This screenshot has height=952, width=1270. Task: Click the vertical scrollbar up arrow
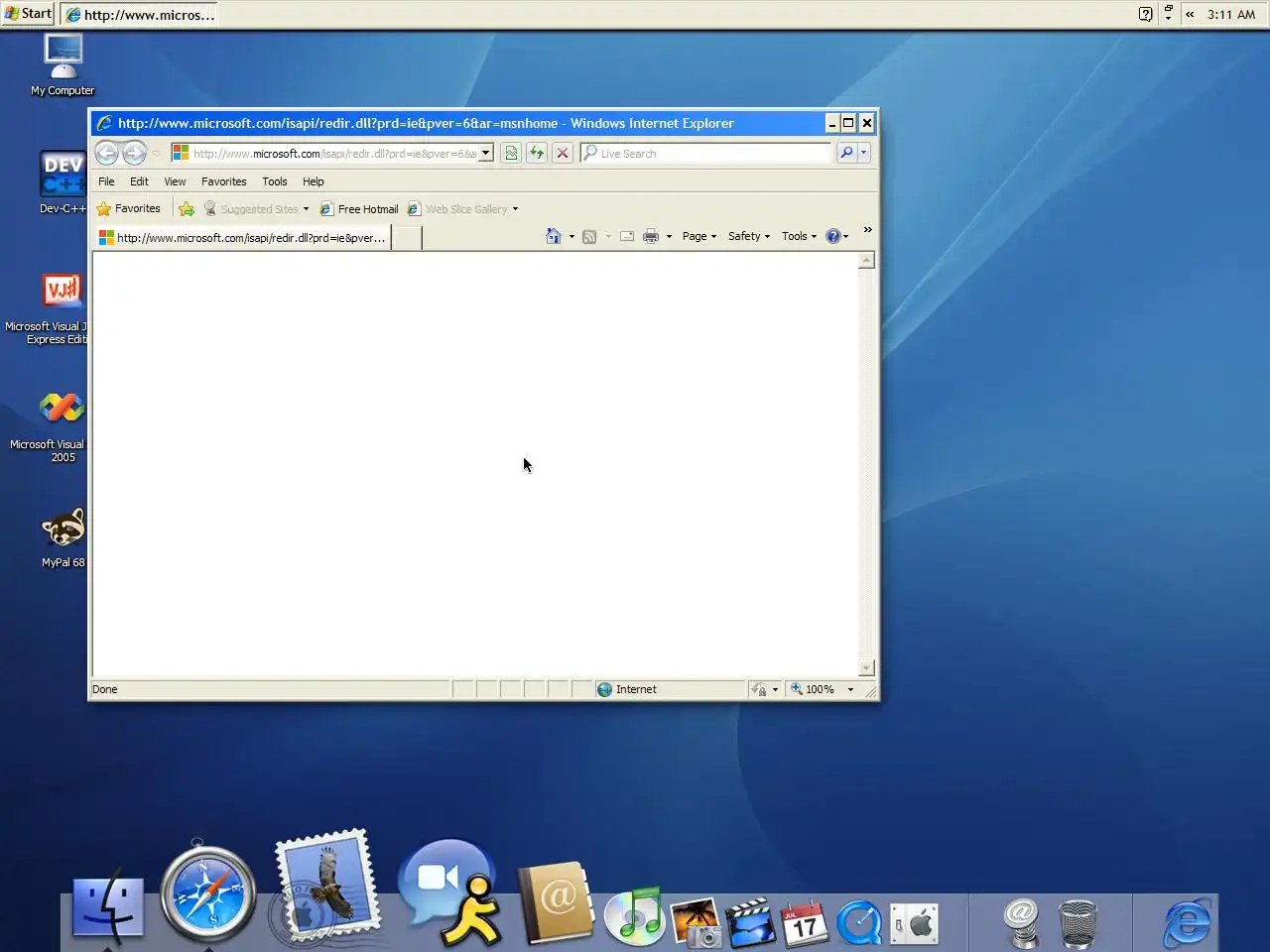[866, 261]
